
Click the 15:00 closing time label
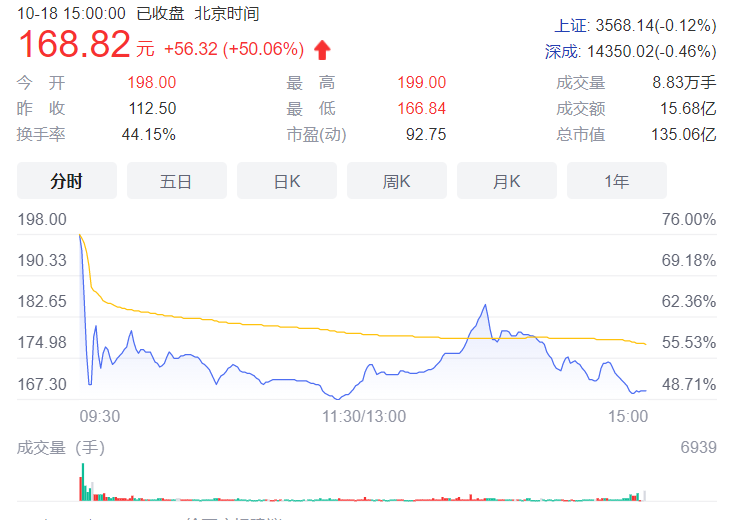coord(628,416)
